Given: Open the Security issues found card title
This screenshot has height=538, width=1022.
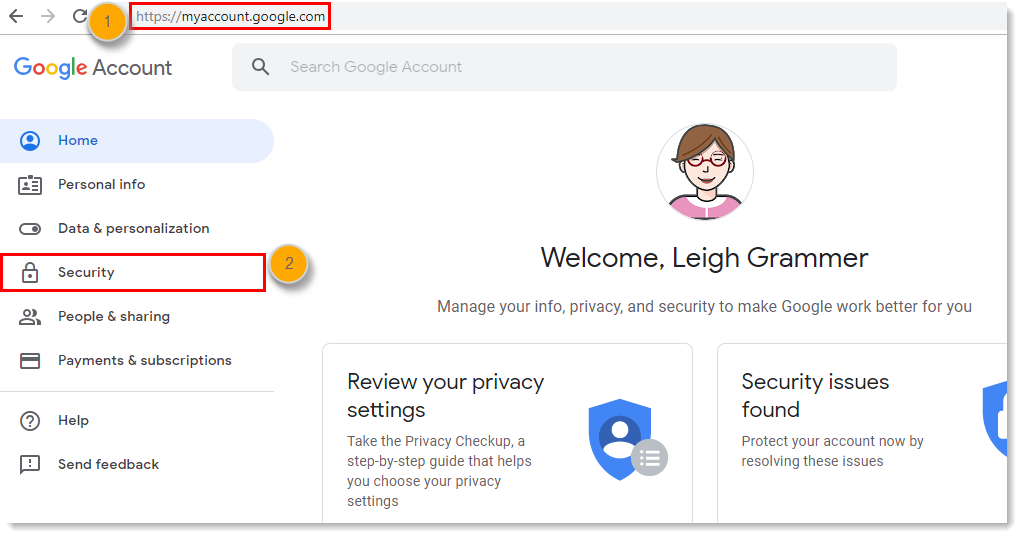Looking at the screenshot, I should coord(815,395).
